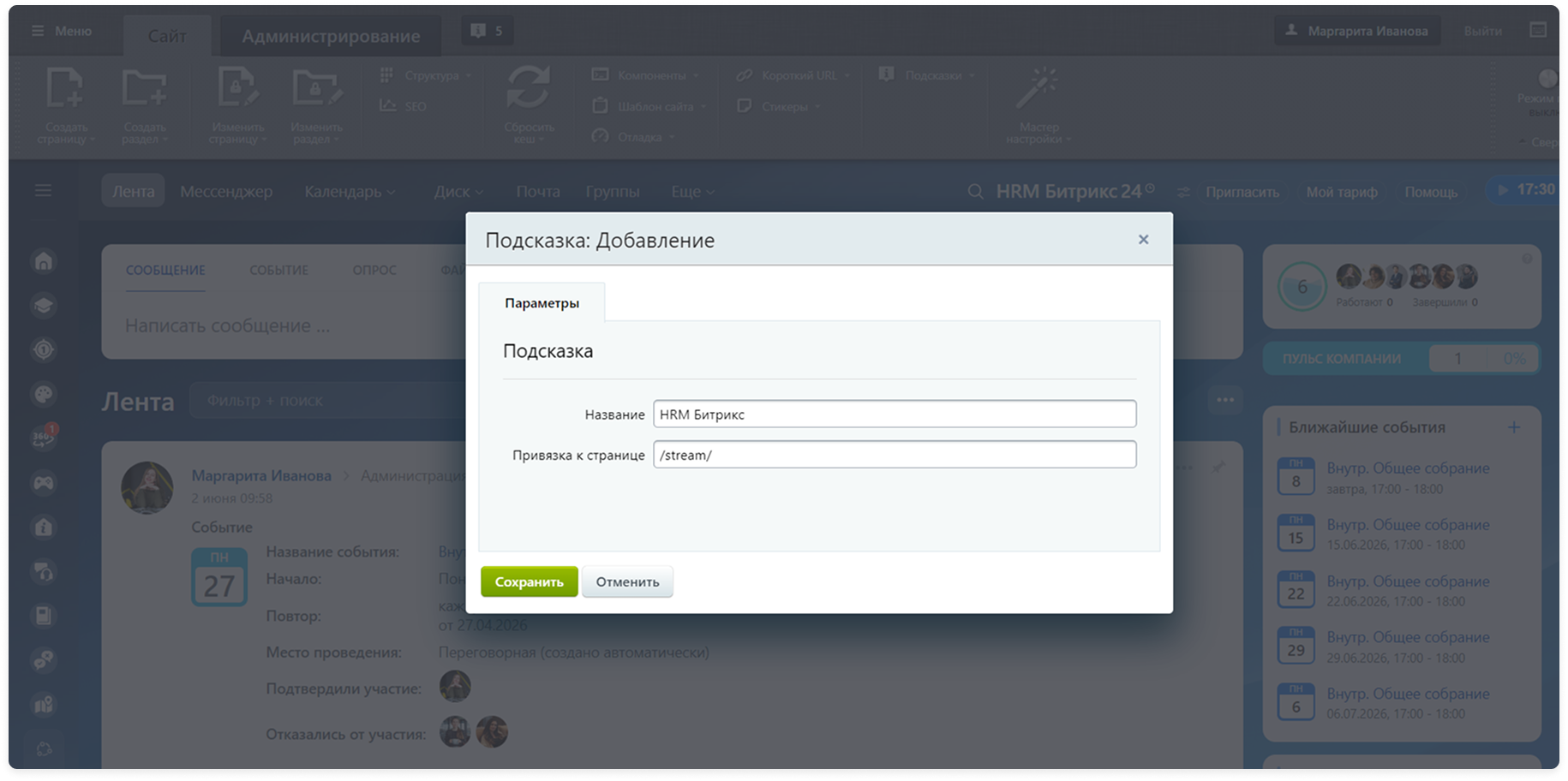This screenshot has height=781, width=1568.
Task: Click the top-right panel layout icon
Action: (x=1538, y=30)
